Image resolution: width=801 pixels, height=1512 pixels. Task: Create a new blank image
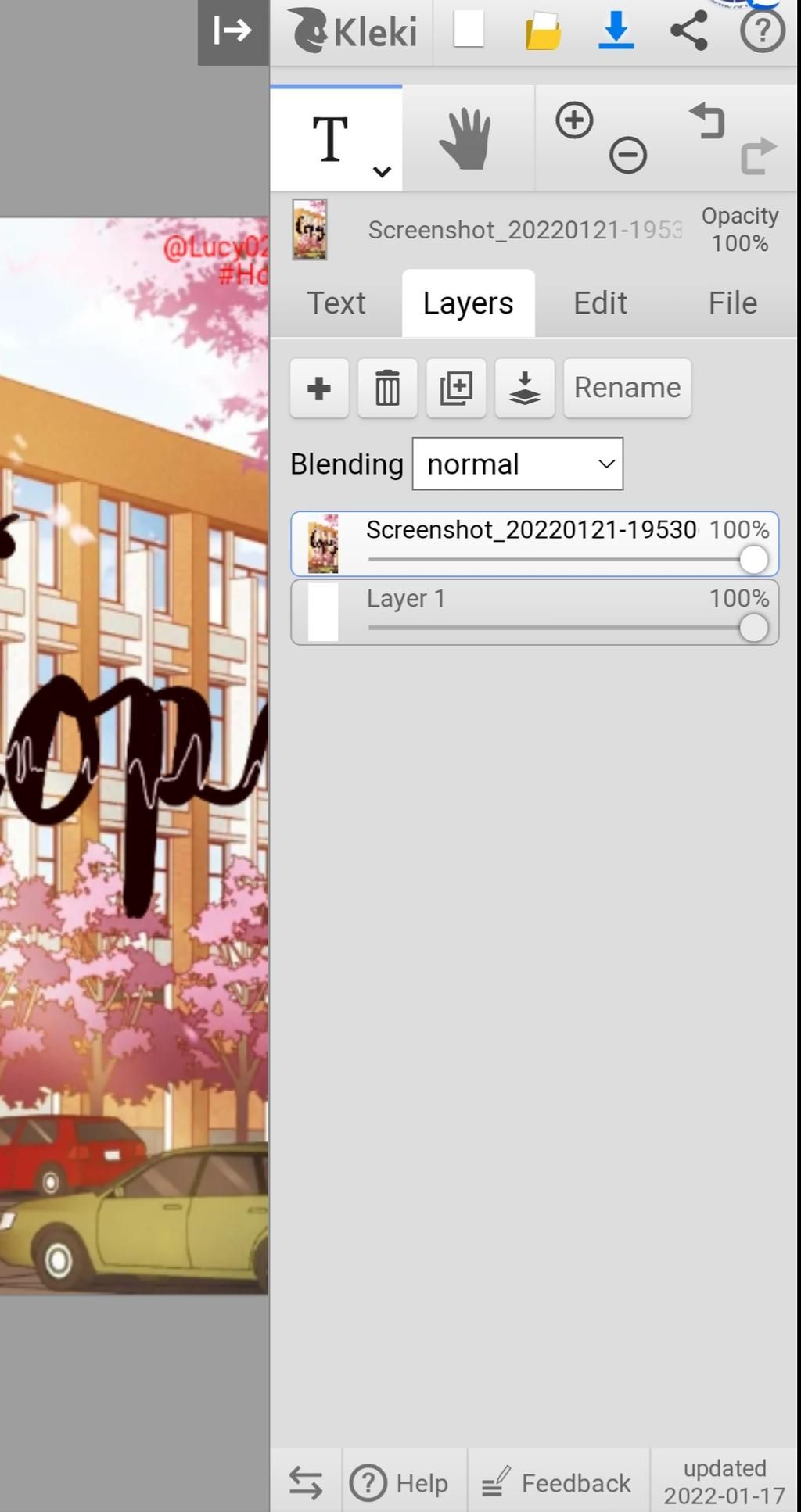point(469,30)
